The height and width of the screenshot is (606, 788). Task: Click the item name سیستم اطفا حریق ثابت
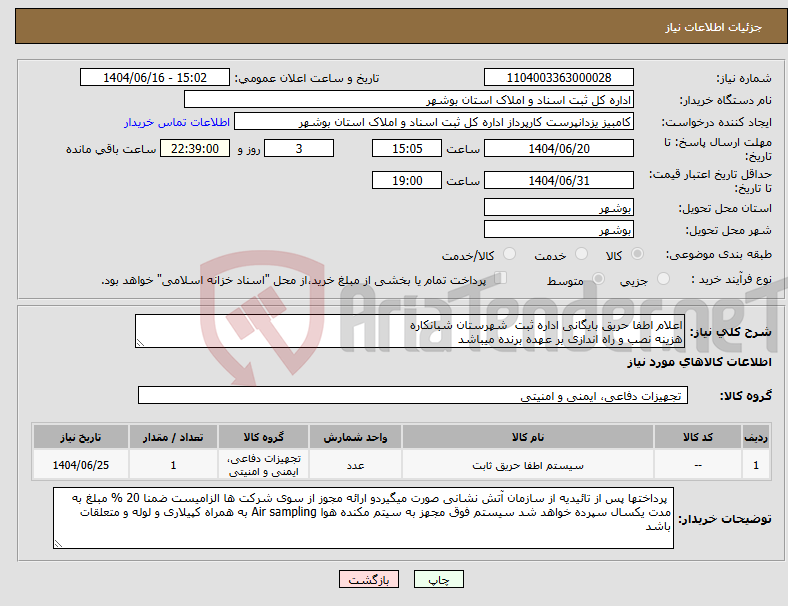(528, 465)
